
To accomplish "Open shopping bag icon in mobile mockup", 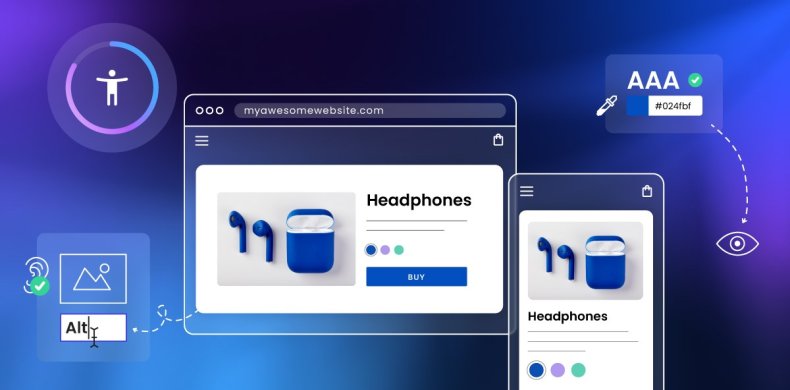I will pyautogui.click(x=647, y=191).
